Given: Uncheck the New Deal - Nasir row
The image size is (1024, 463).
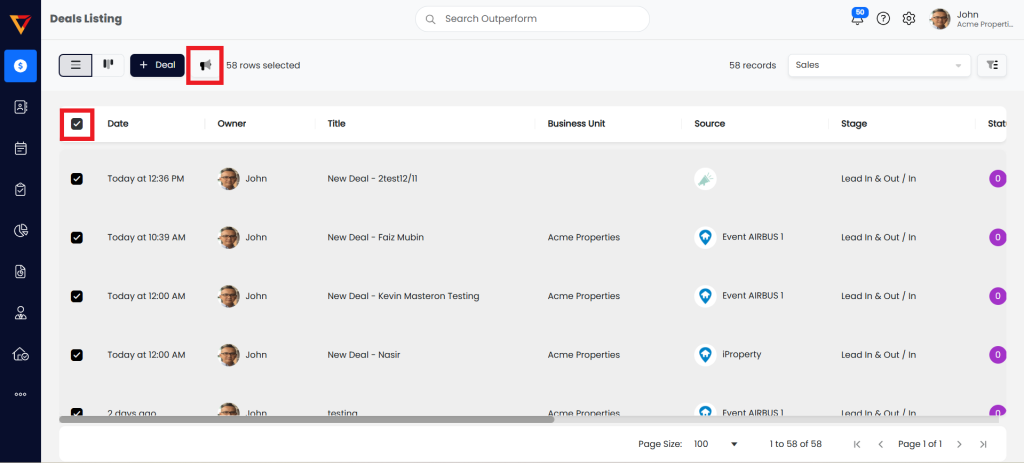Looking at the screenshot, I should (77, 355).
